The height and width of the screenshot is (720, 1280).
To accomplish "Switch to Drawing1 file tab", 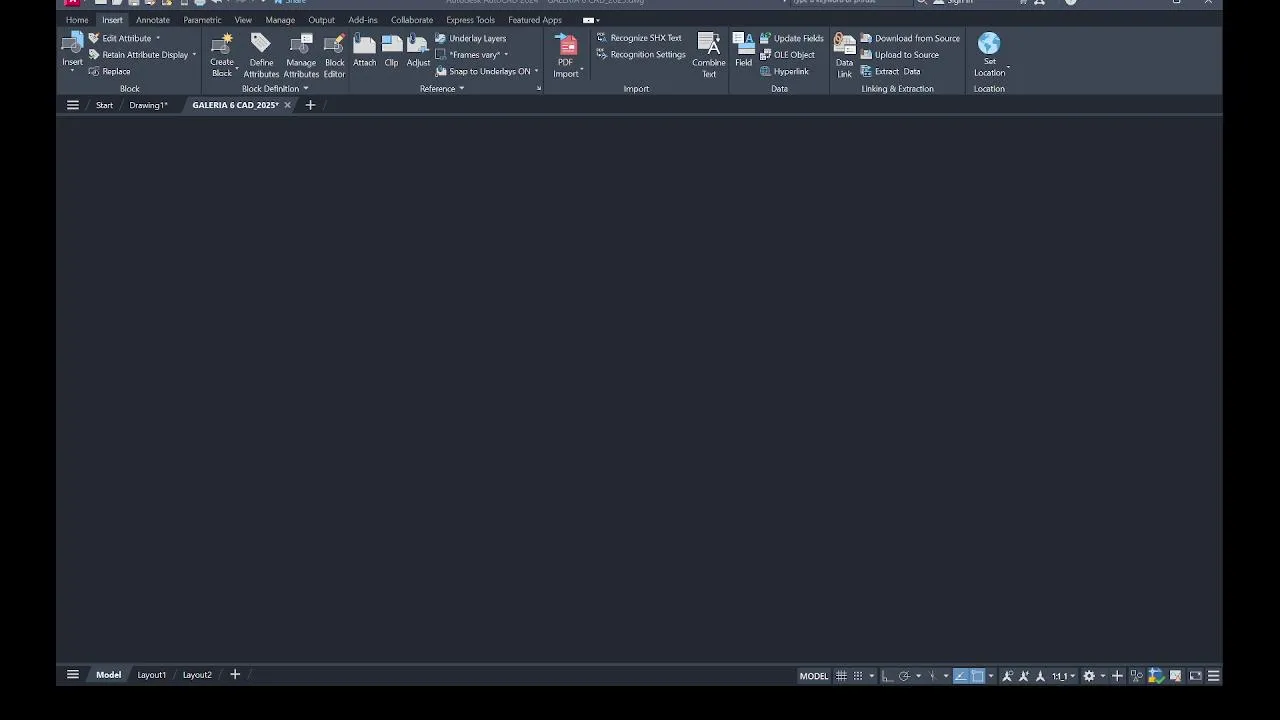I will click(x=148, y=105).
